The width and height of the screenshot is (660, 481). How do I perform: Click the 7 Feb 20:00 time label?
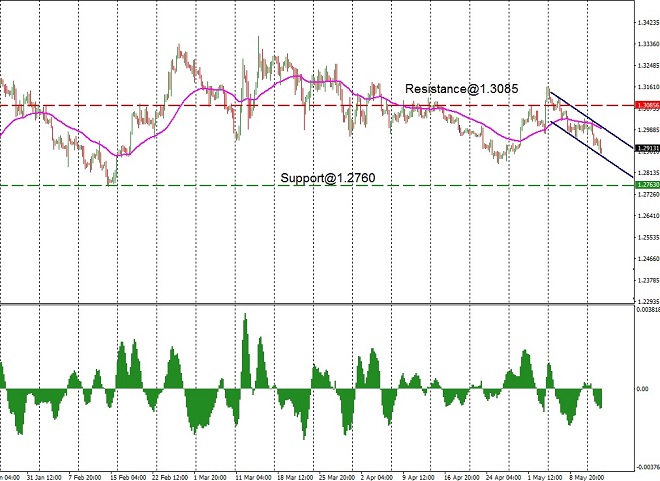coord(84,478)
